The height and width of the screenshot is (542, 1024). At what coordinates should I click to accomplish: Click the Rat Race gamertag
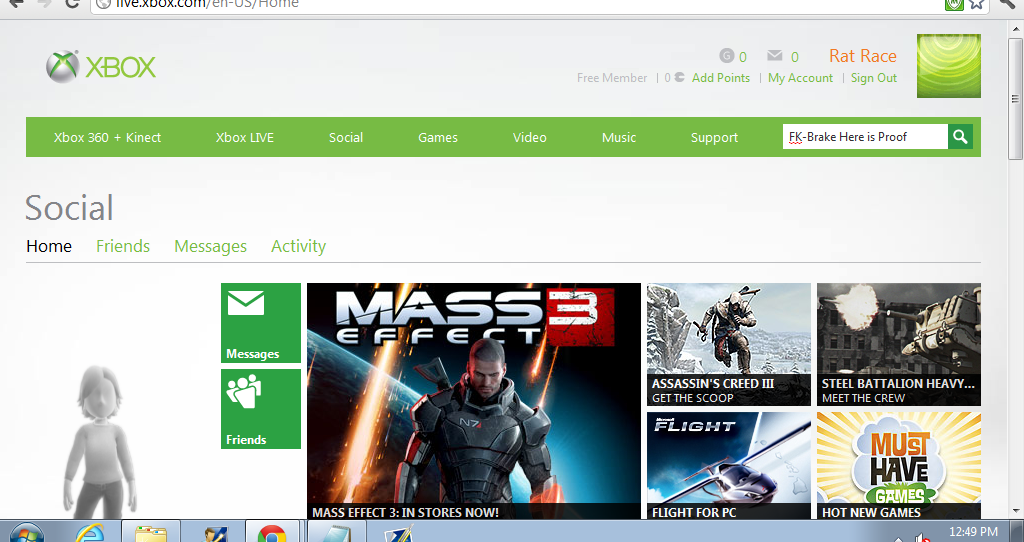(x=863, y=56)
